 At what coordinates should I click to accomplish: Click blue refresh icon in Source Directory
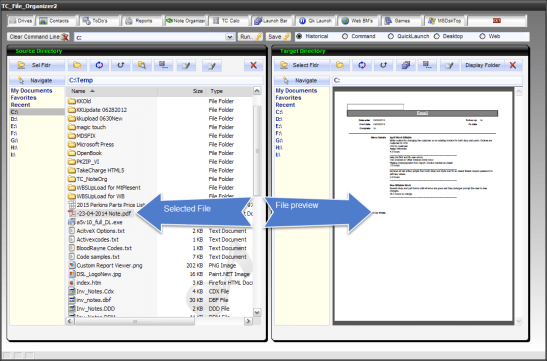click(x=99, y=65)
